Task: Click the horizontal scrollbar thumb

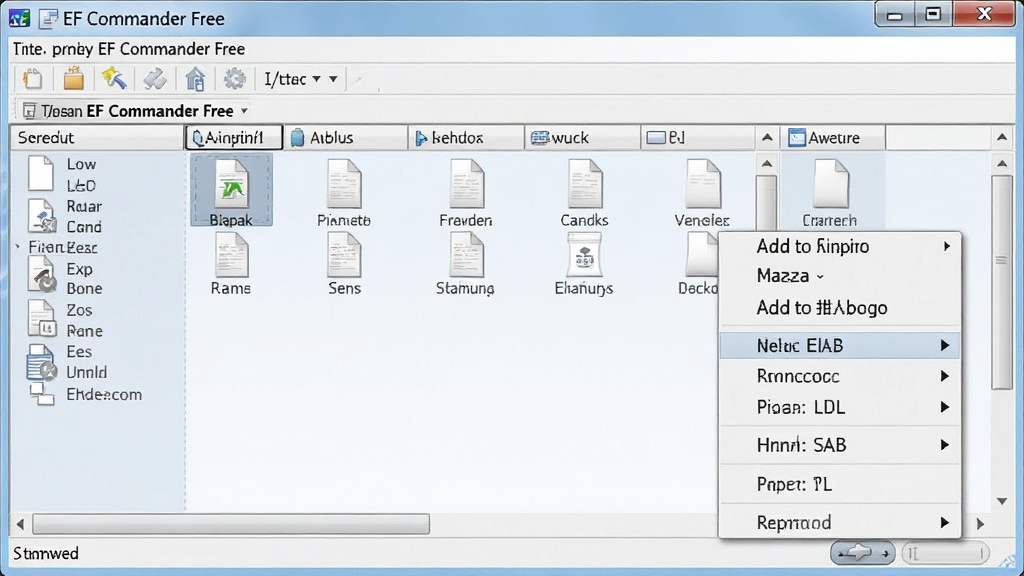Action: 231,524
